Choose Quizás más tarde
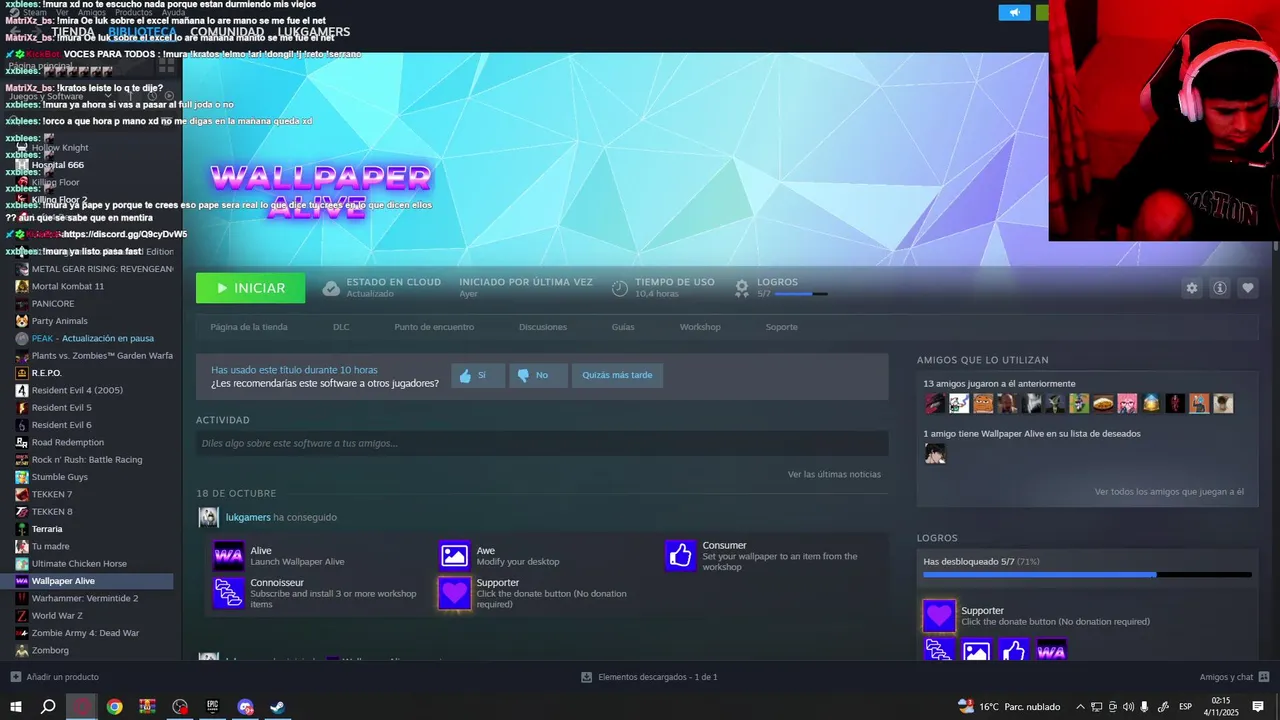Image resolution: width=1280 pixels, height=720 pixels. 617,375
